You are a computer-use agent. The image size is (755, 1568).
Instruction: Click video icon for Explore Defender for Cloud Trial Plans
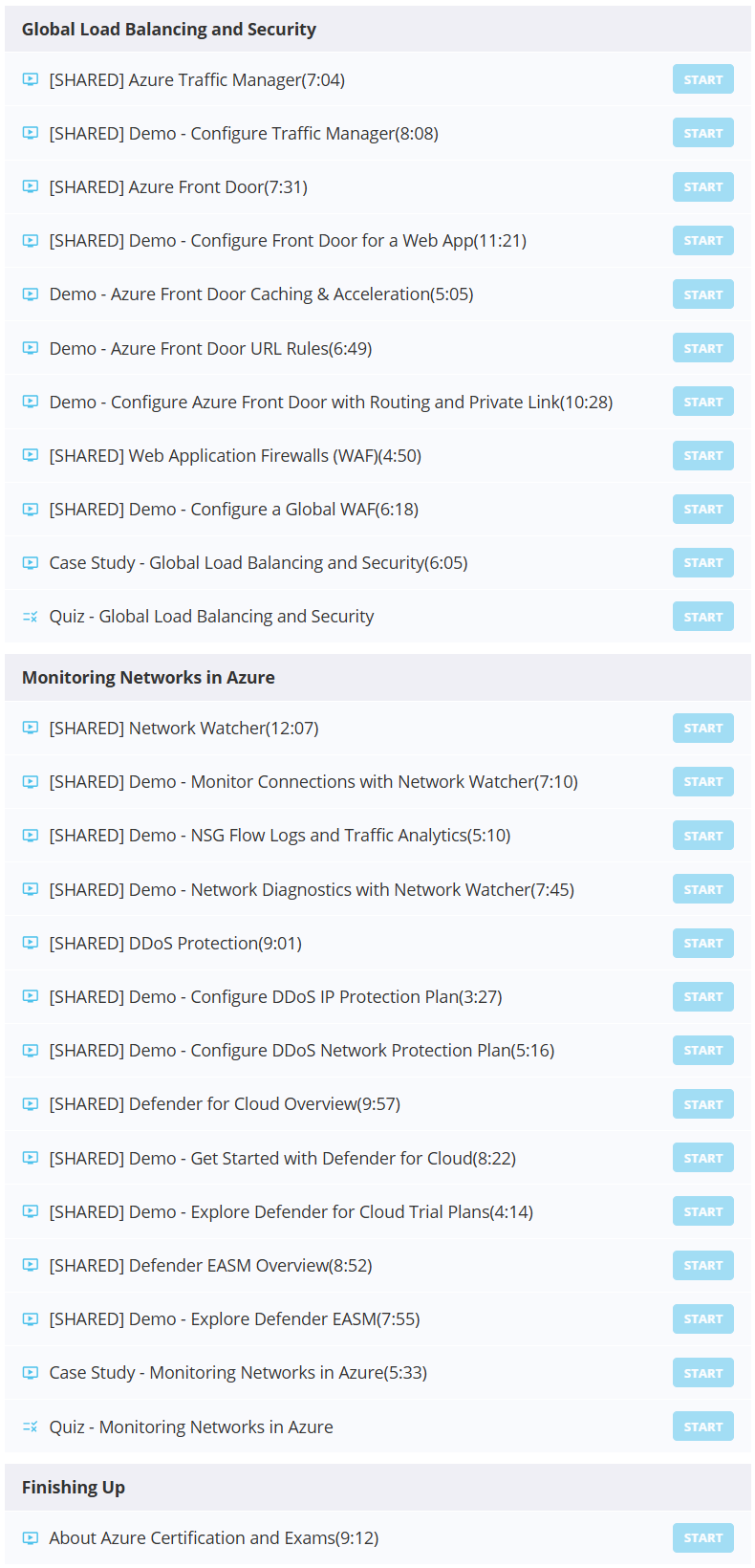[x=31, y=1211]
